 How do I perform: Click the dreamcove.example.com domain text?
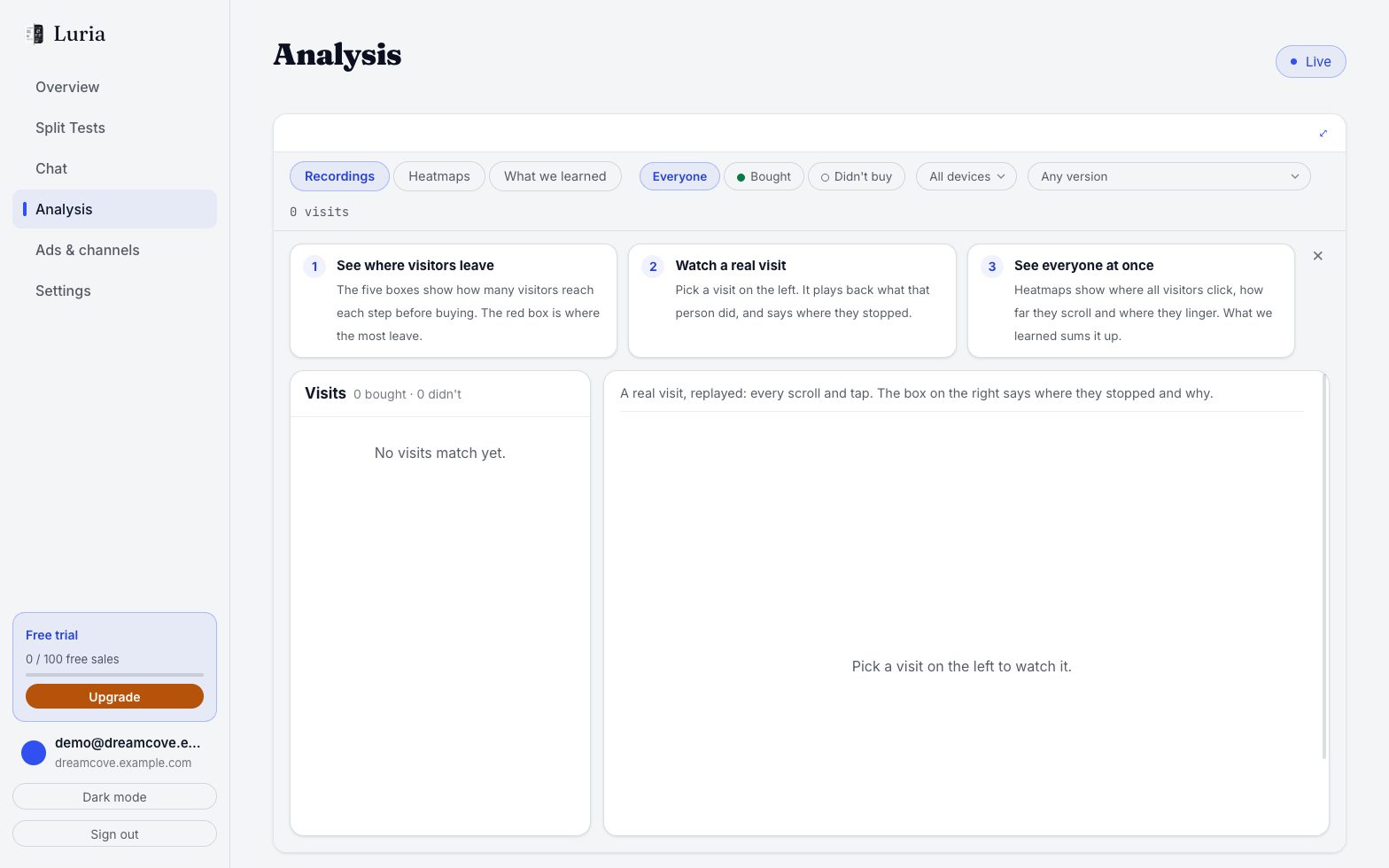pos(123,763)
